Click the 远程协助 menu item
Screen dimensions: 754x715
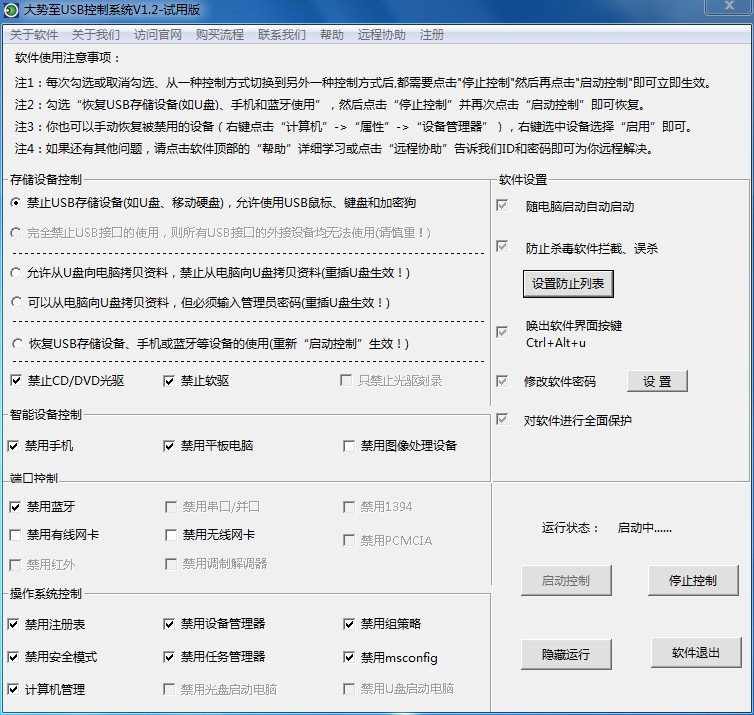[x=382, y=34]
